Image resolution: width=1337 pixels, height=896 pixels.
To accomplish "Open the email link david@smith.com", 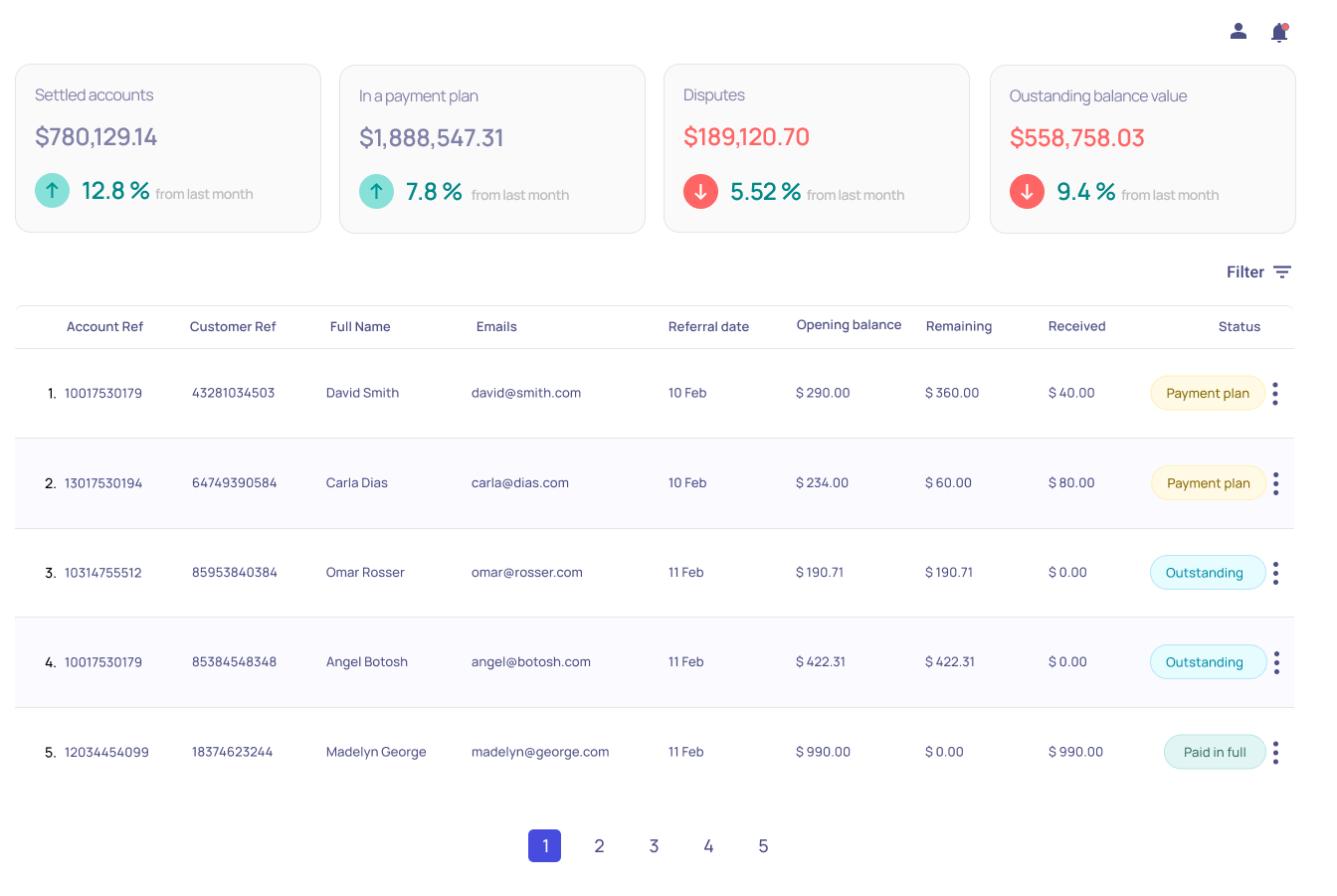I will (x=526, y=393).
